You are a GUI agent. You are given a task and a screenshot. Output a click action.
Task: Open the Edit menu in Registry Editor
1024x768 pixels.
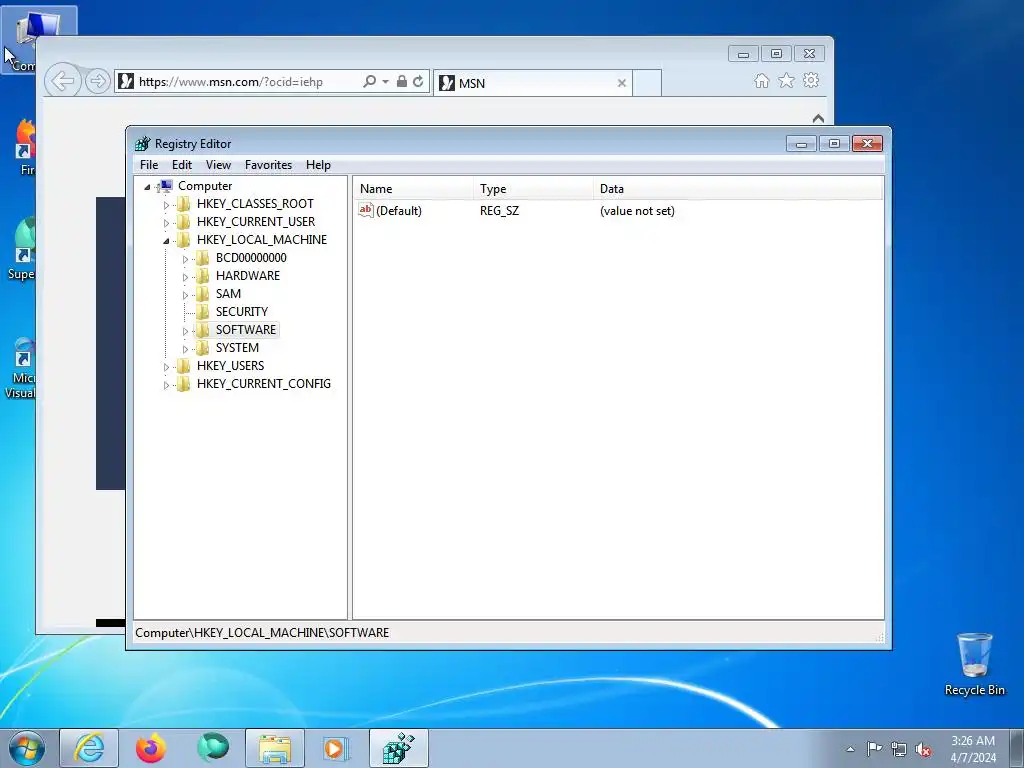182,165
